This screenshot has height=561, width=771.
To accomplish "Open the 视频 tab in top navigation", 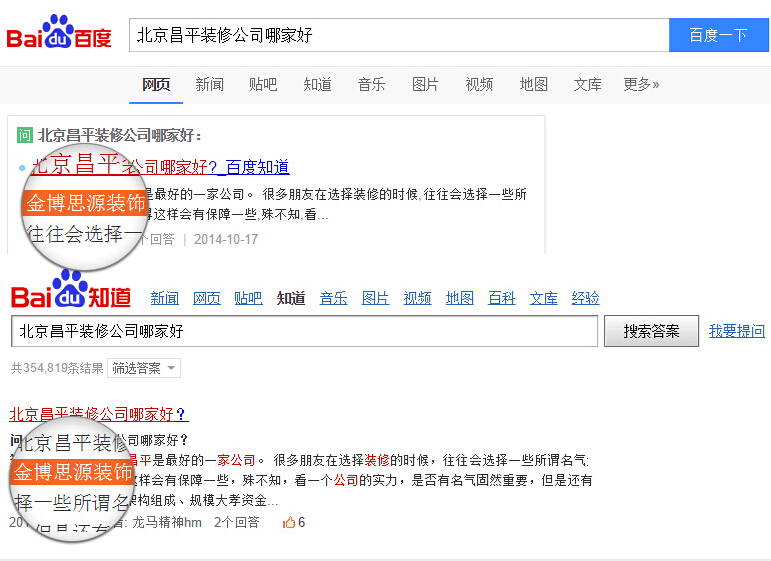I will point(479,85).
